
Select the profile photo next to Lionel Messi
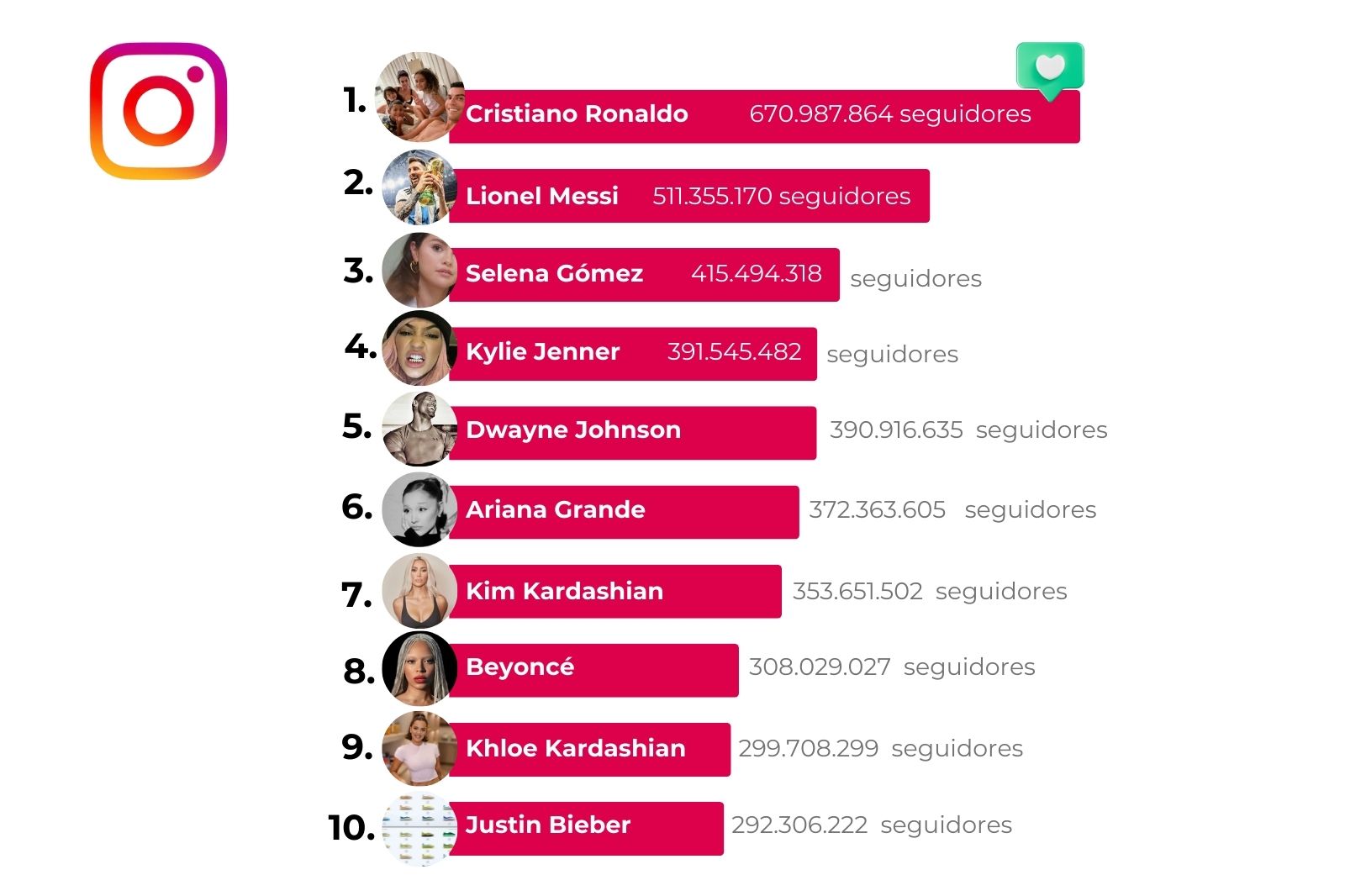click(x=419, y=187)
